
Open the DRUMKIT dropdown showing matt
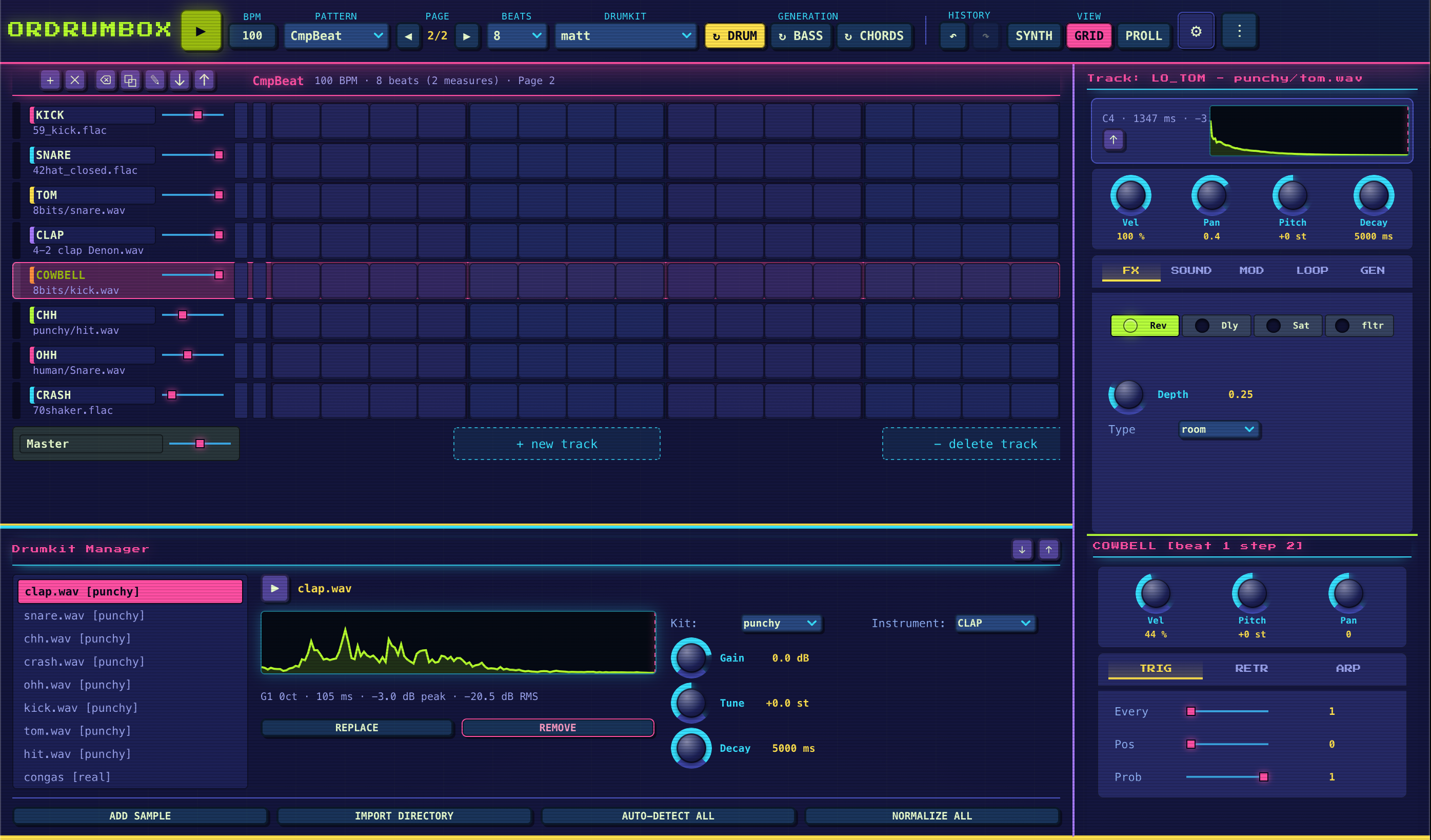(625, 36)
